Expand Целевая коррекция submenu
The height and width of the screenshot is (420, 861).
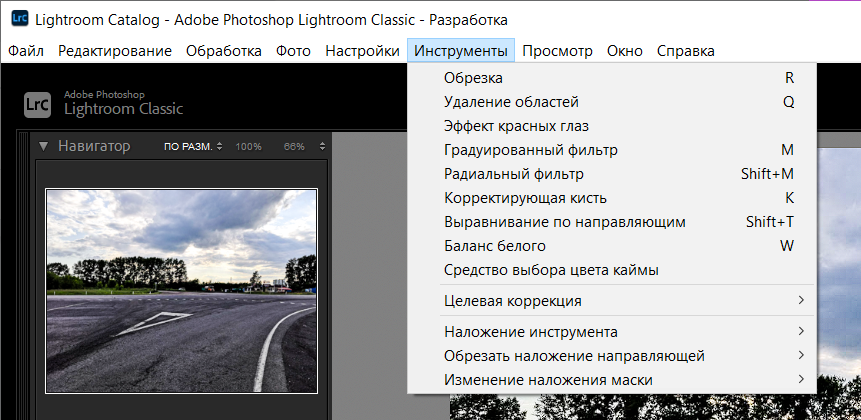pyautogui.click(x=512, y=301)
